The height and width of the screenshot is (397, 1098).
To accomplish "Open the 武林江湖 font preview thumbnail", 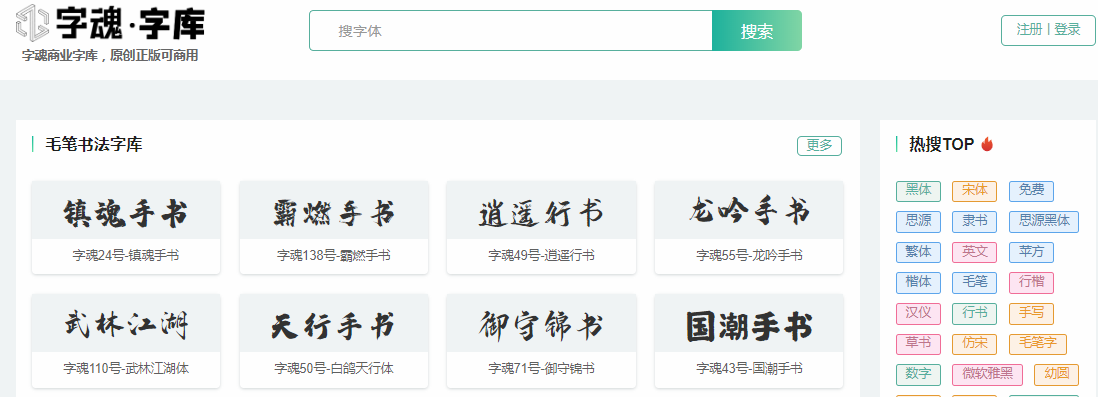I will click(x=126, y=323).
